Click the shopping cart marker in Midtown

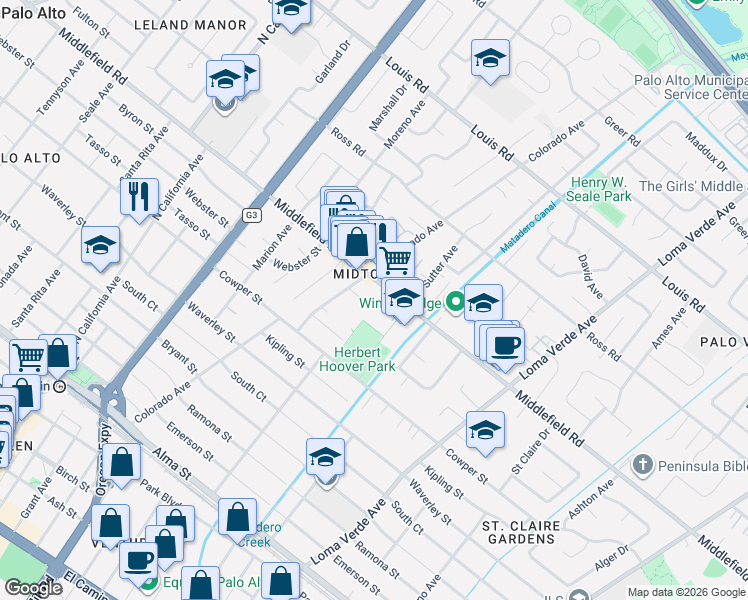coord(395,261)
